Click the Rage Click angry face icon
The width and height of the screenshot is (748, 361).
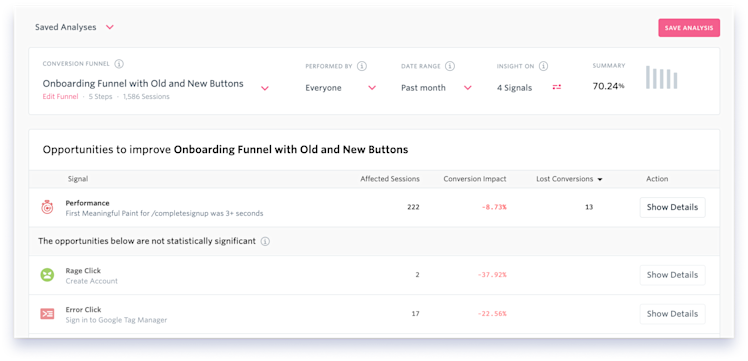click(47, 275)
